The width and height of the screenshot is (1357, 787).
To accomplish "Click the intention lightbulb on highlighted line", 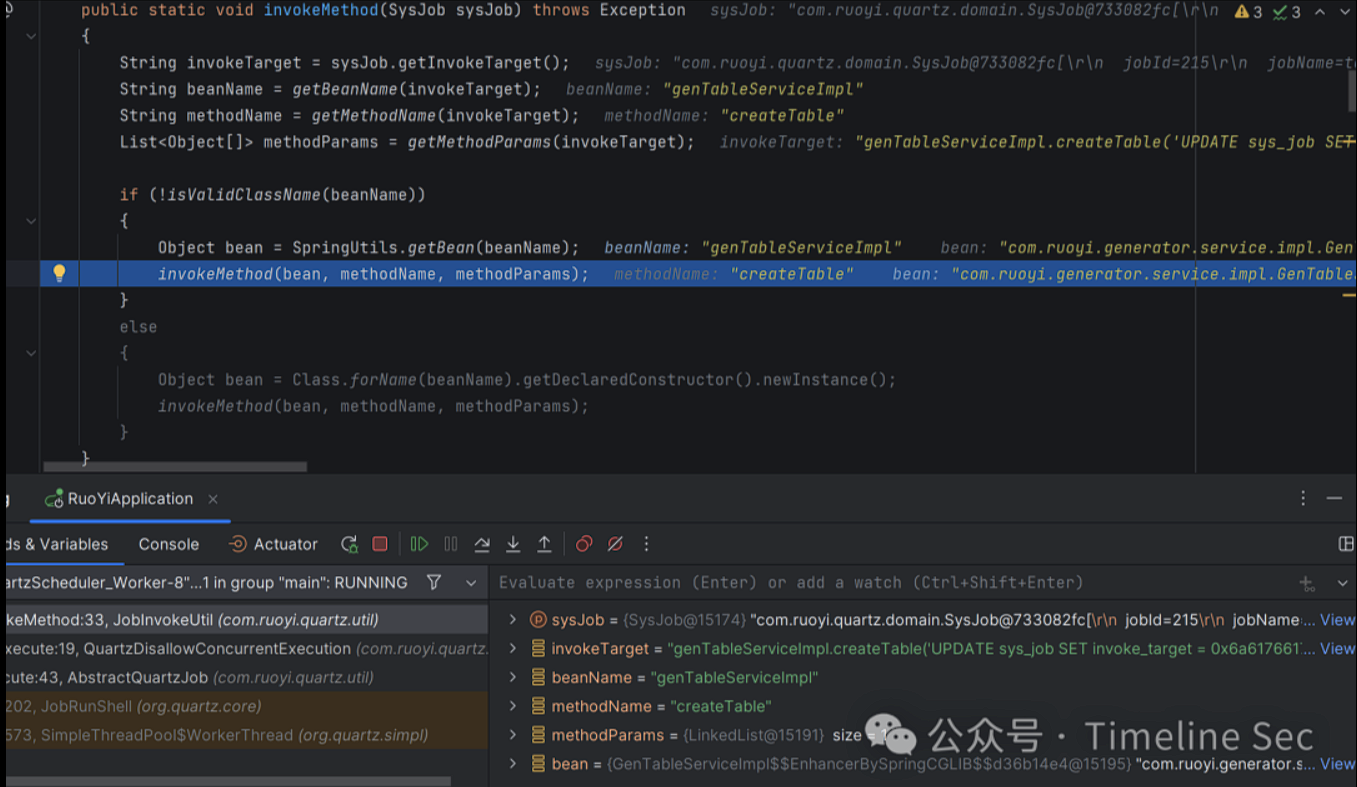I will pos(59,273).
